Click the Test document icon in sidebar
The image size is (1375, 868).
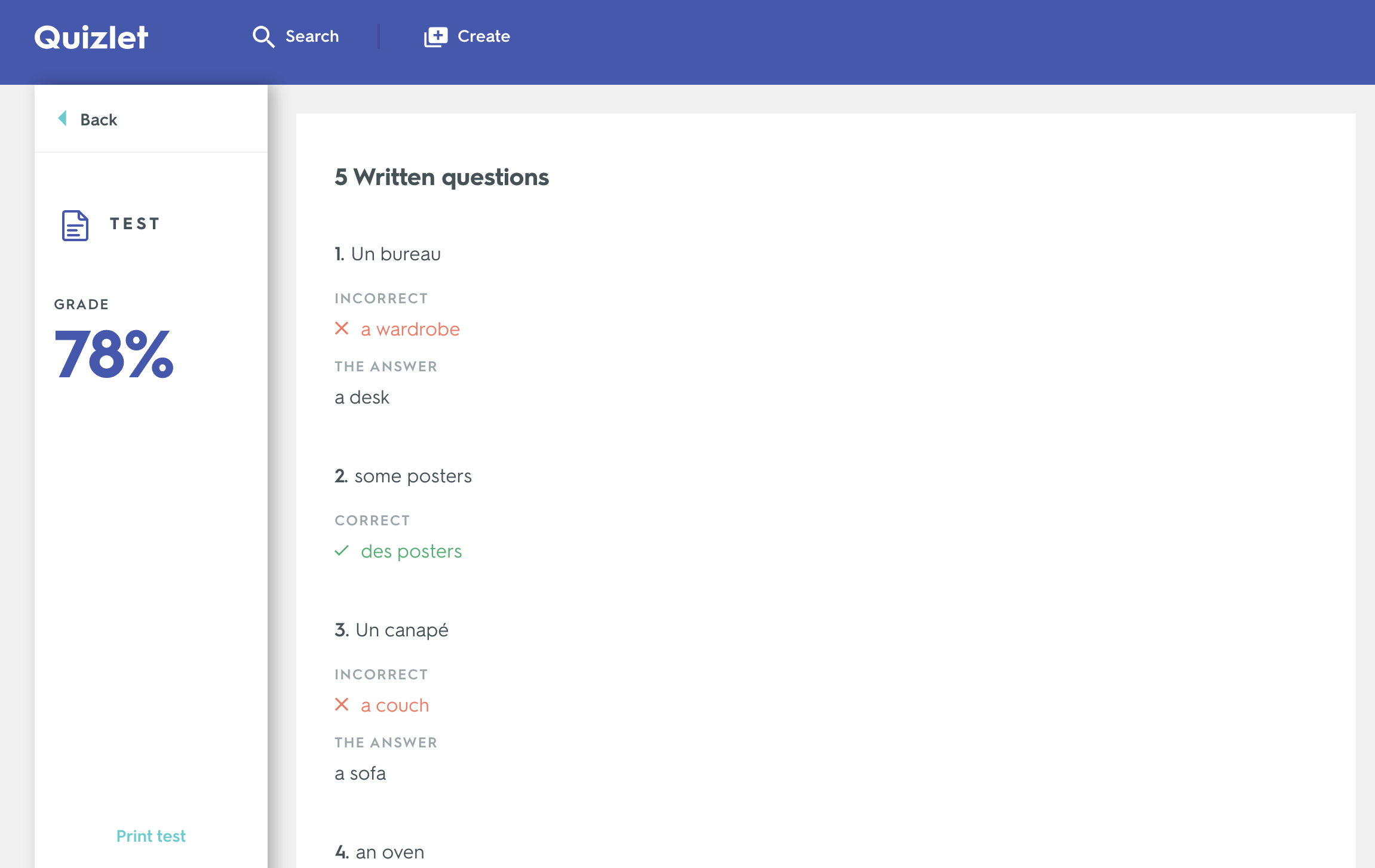click(75, 223)
